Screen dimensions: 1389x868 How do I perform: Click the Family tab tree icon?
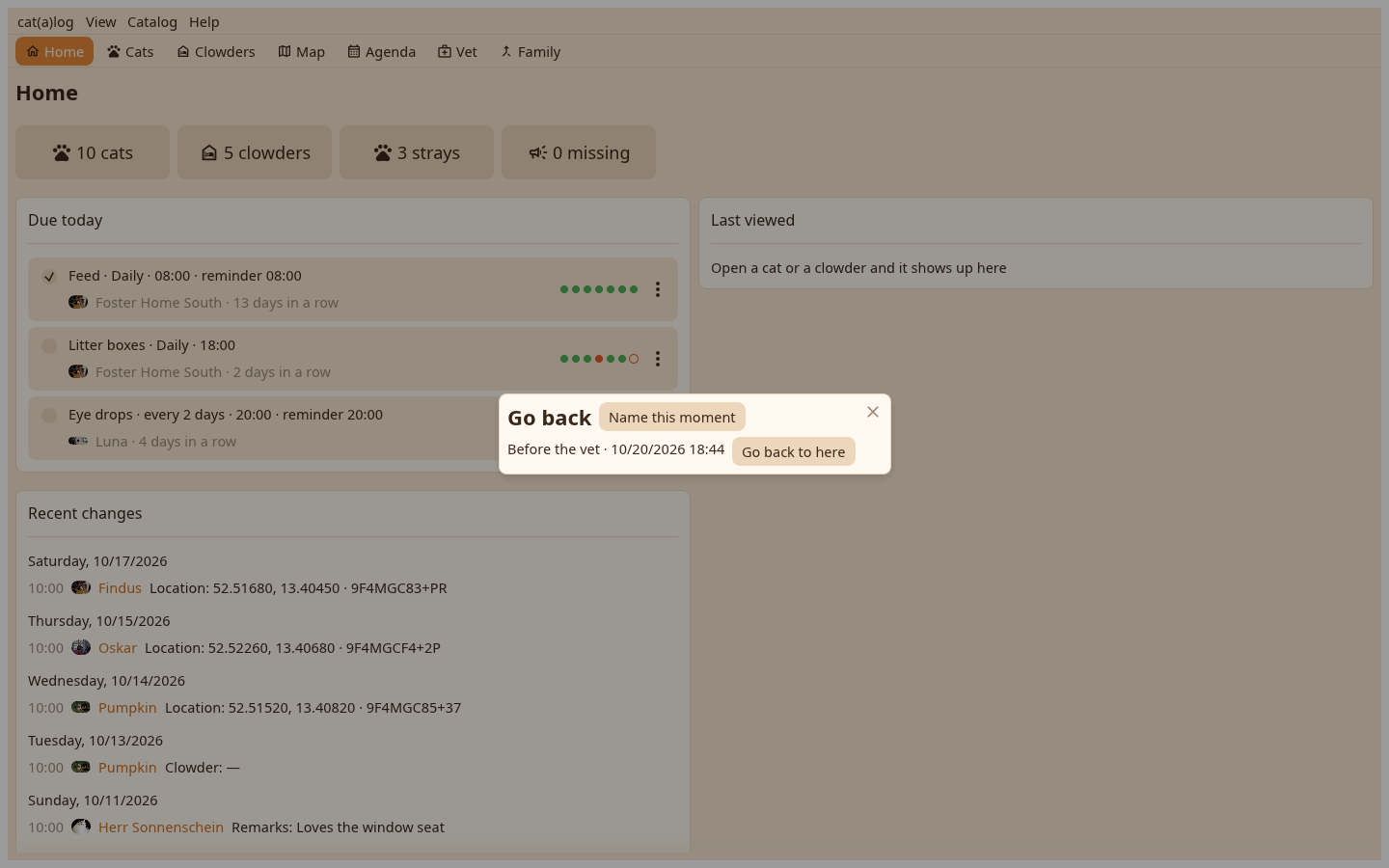(506, 51)
